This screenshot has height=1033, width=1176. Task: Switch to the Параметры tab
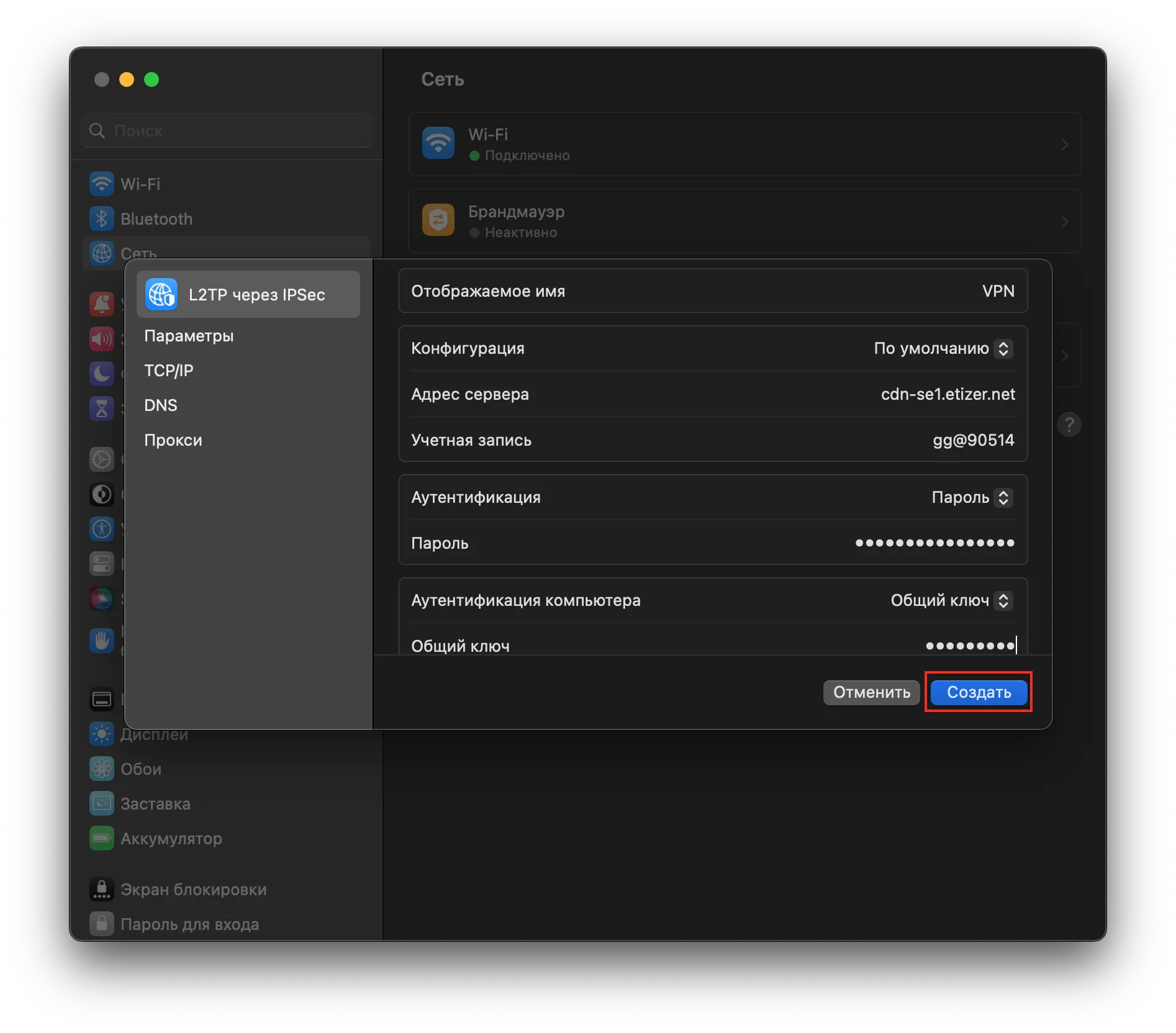189,336
